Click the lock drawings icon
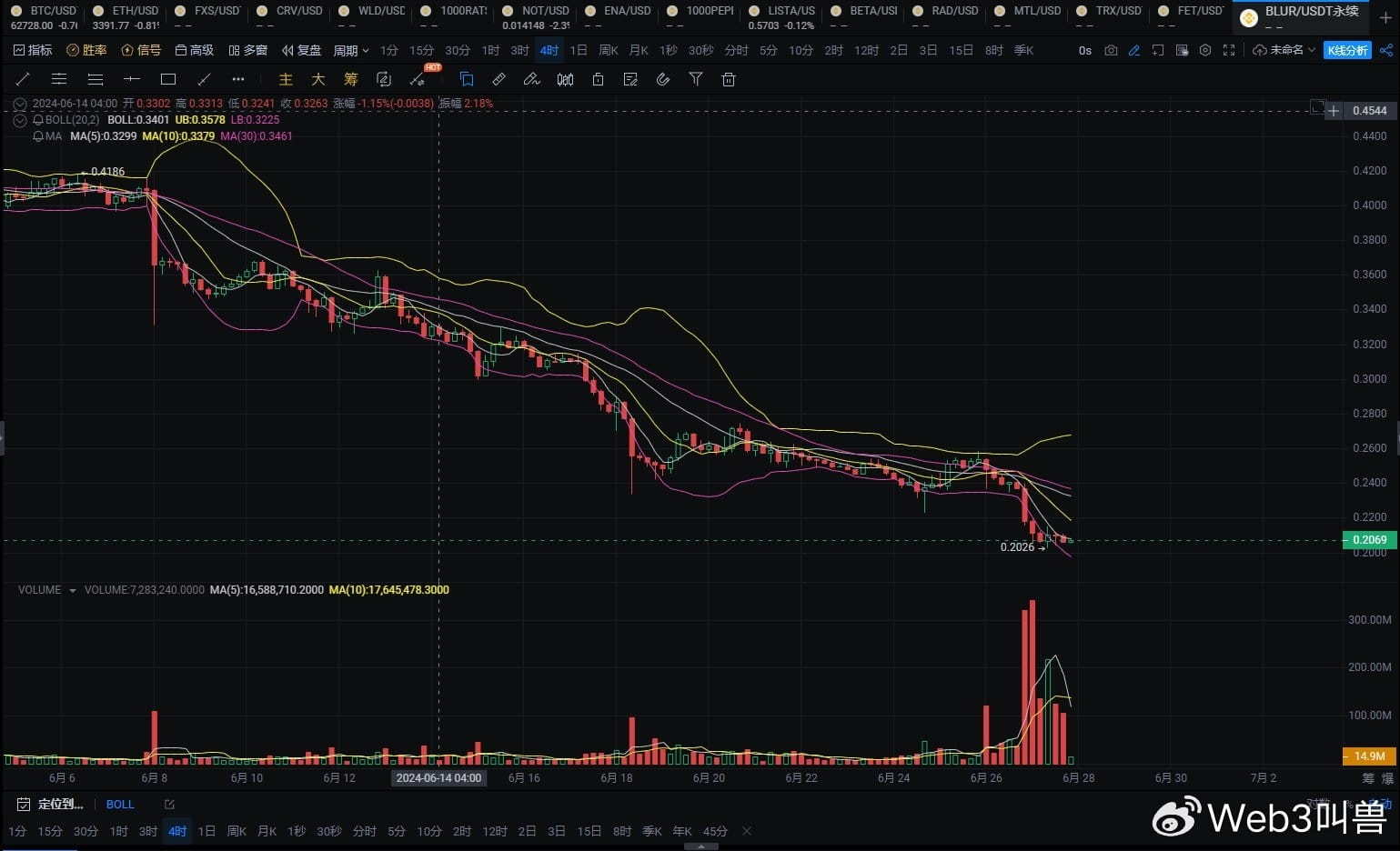1400x851 pixels. (598, 79)
